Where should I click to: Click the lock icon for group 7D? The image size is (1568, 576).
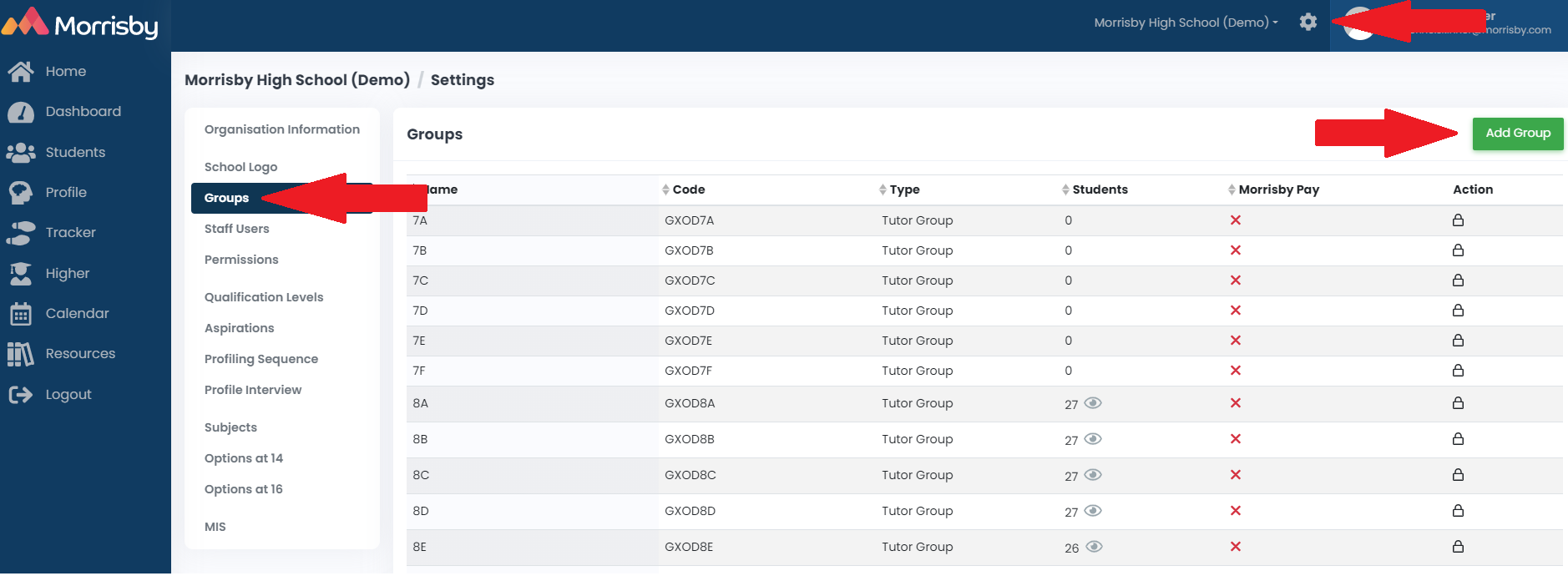(1458, 311)
